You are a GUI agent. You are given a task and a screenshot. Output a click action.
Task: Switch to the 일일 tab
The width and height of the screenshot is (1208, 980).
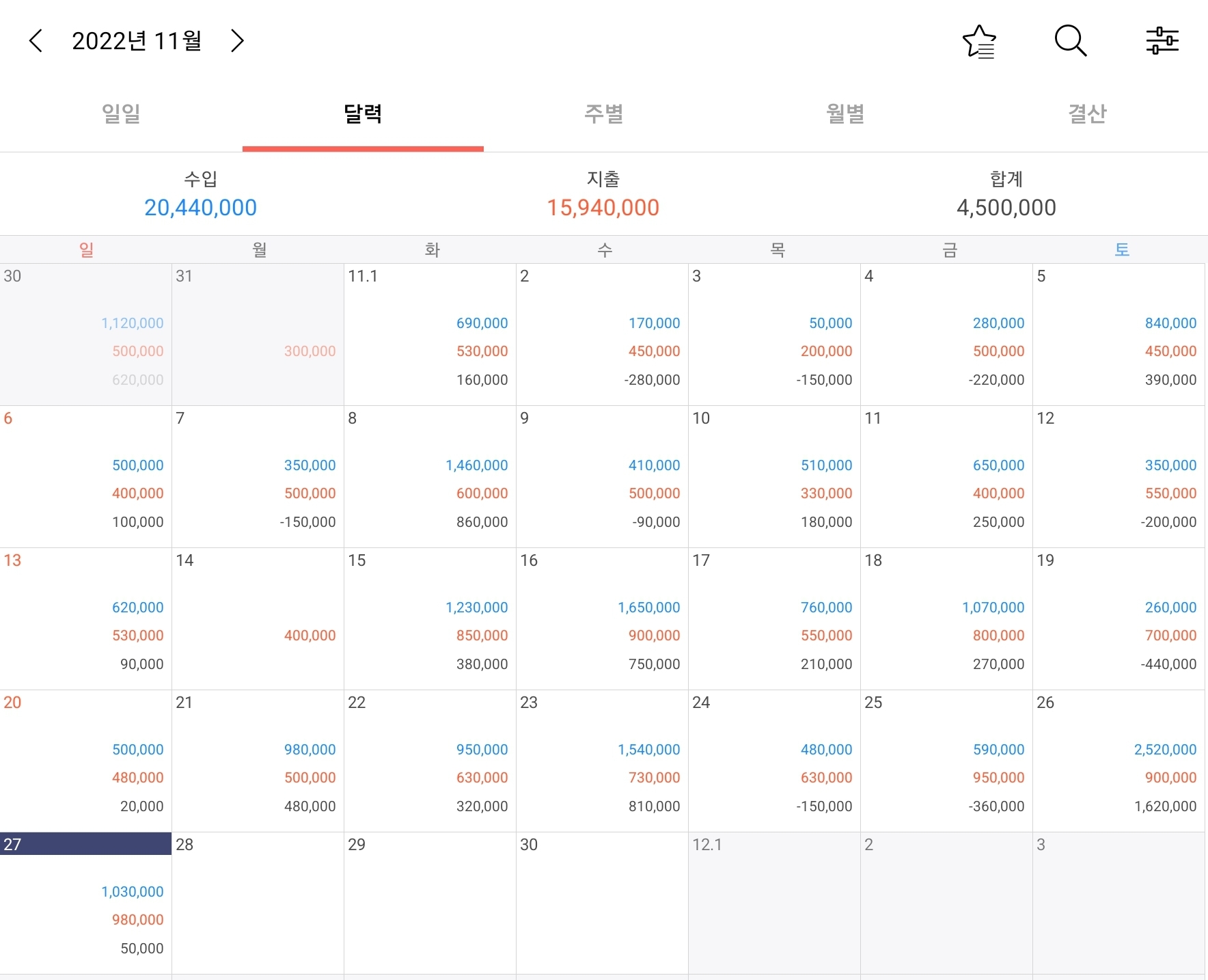121,113
